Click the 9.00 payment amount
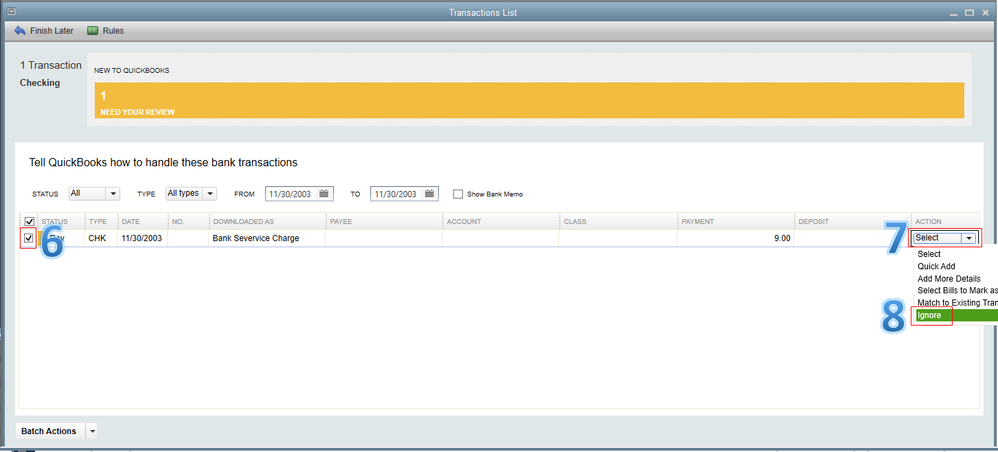Screen dimensions: 998x452 782,238
